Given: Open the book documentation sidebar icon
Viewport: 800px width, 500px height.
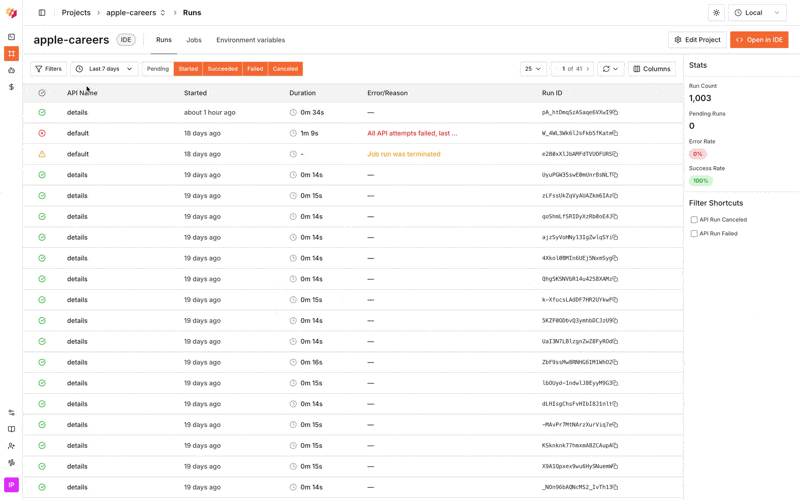Looking at the screenshot, I should coord(11,429).
